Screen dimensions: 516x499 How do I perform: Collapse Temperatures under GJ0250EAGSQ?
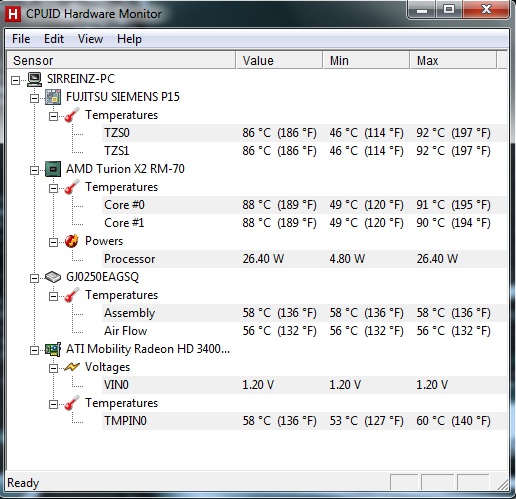click(x=53, y=296)
